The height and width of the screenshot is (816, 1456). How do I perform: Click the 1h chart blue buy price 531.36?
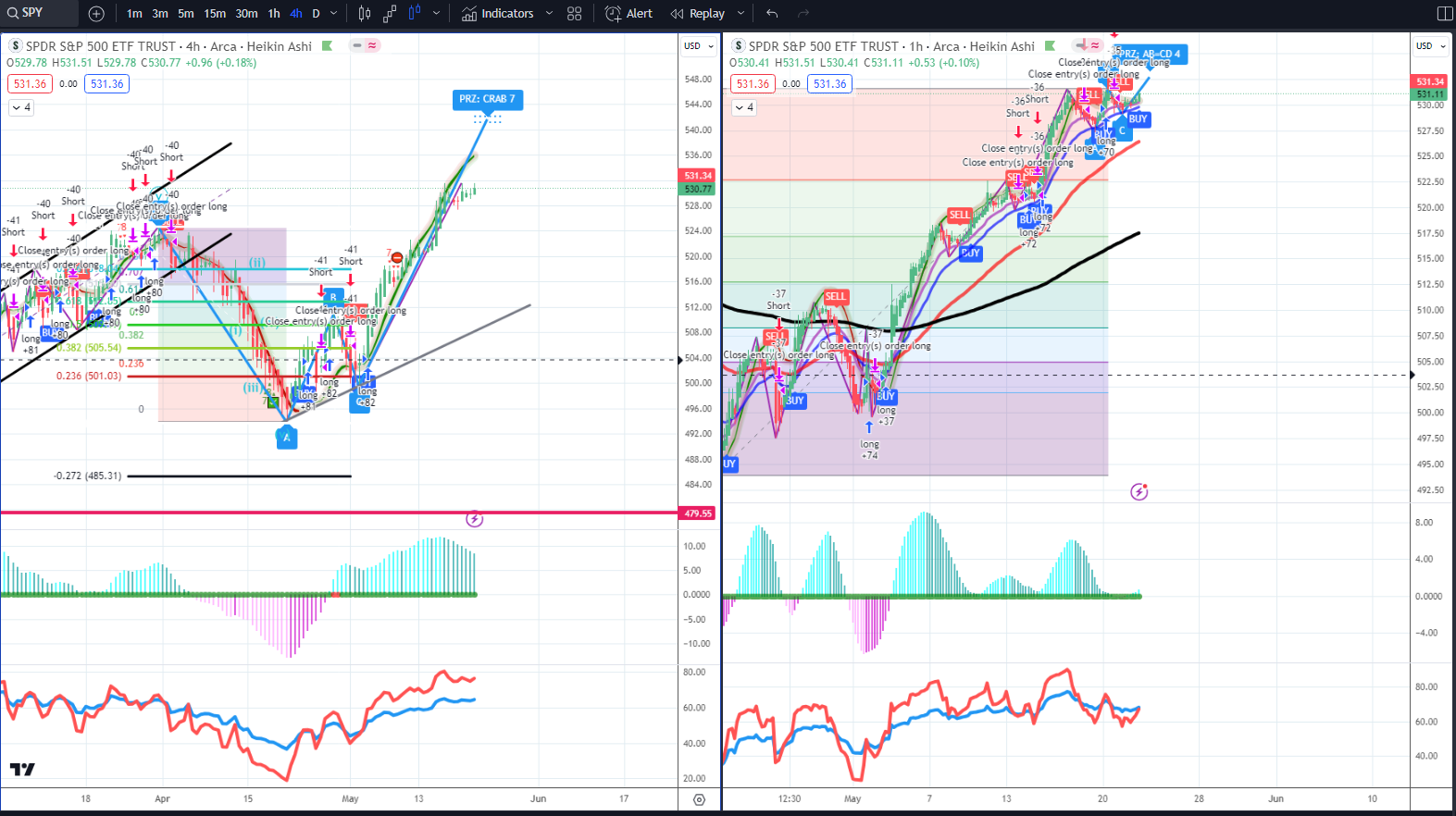coord(830,84)
